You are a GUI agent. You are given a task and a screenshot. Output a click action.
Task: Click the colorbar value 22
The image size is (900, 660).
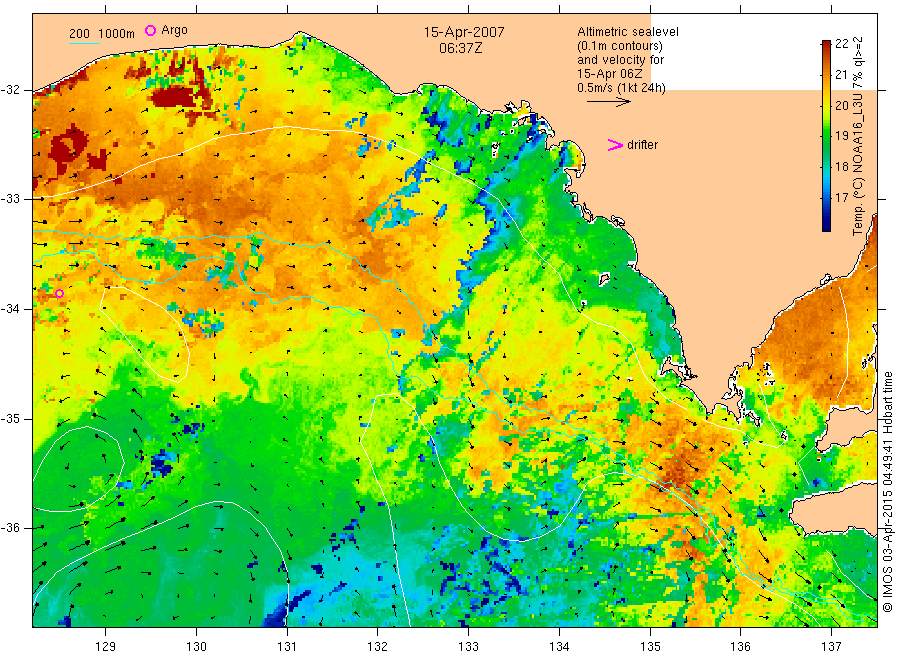click(841, 44)
